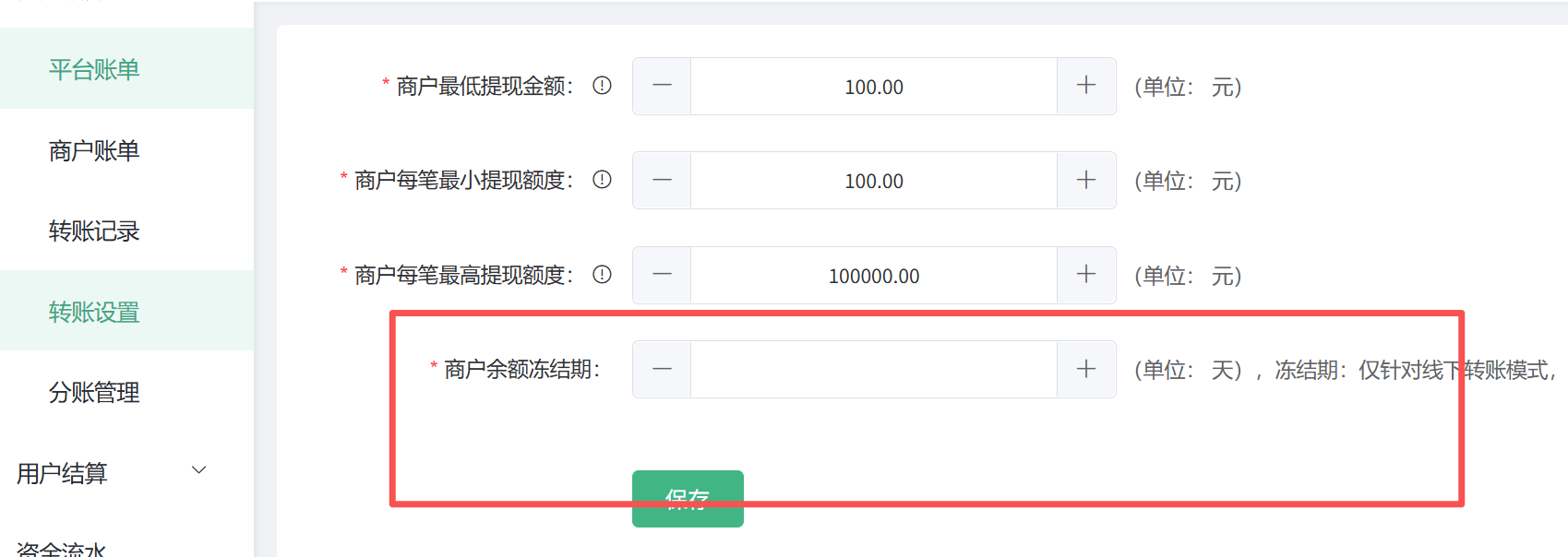
Task: Increase 商户每笔最小提现额度 with plus button
Action: [x=1086, y=180]
